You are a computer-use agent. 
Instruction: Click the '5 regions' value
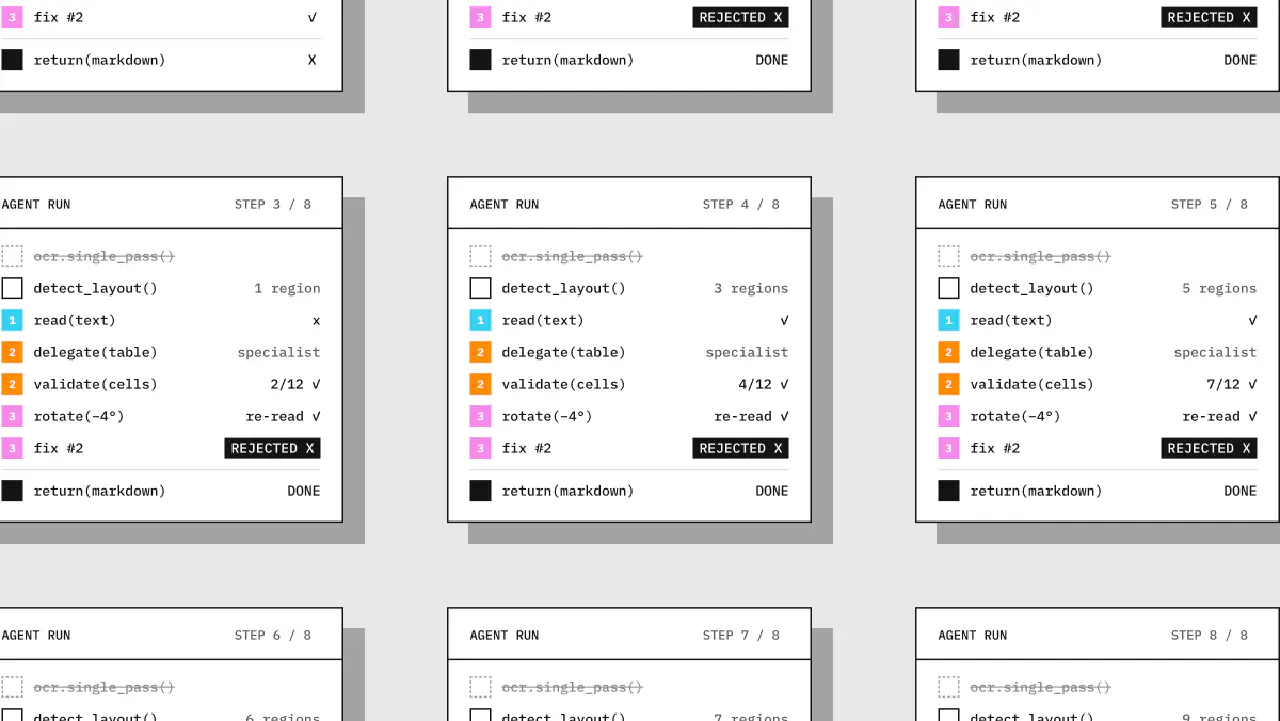pyautogui.click(x=1219, y=288)
